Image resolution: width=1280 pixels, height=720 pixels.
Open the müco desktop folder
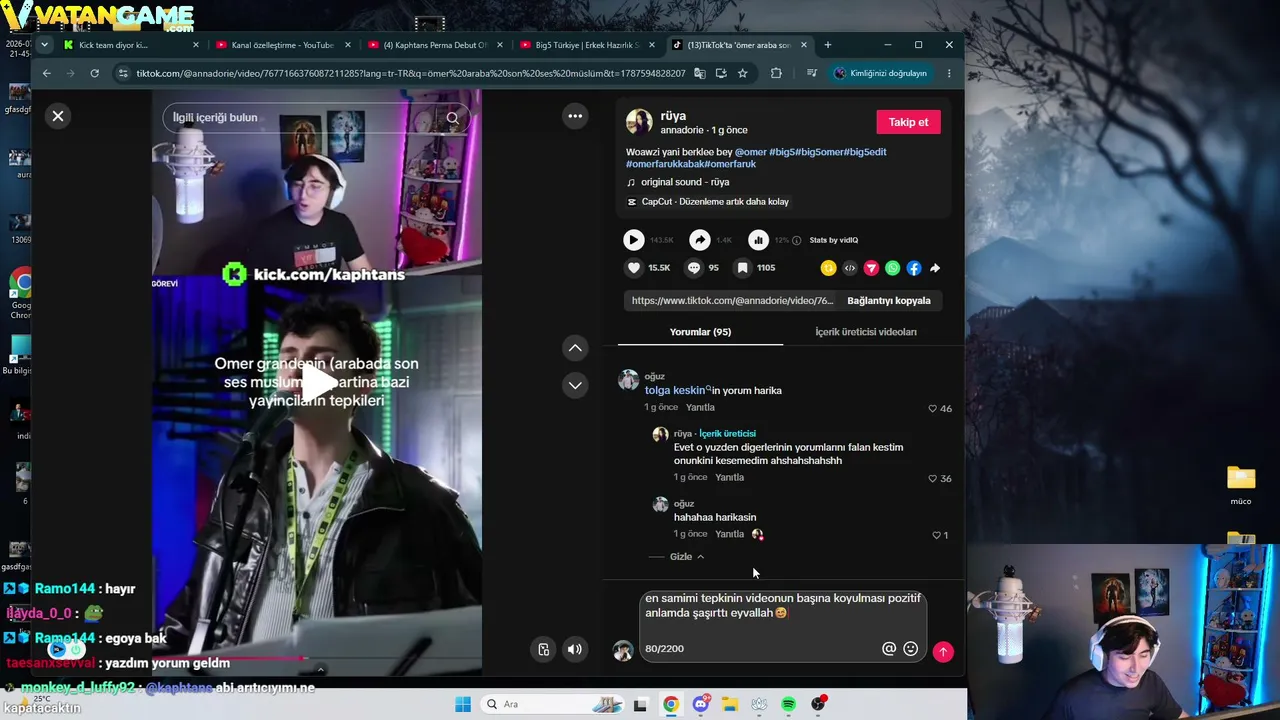[1241, 483]
